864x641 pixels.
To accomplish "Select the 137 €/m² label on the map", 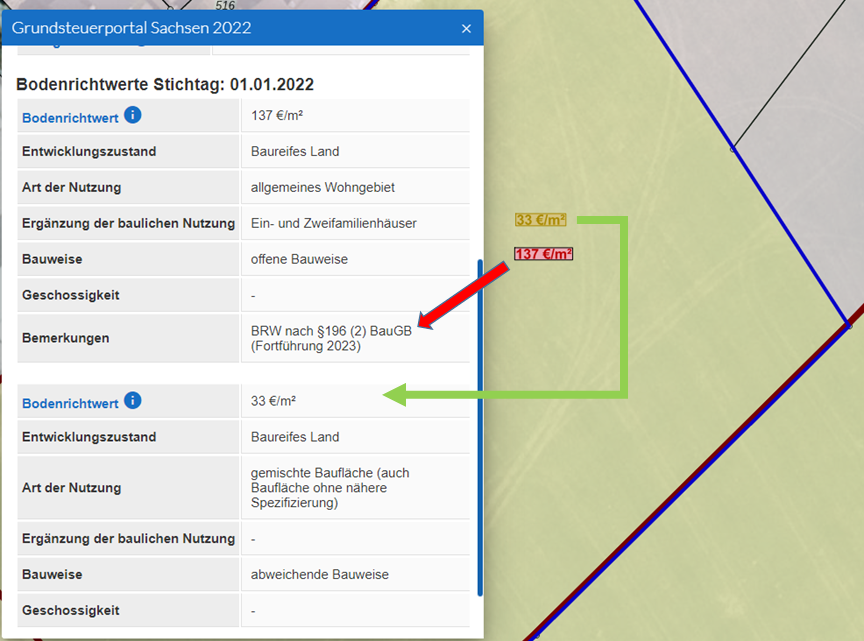I will [543, 254].
